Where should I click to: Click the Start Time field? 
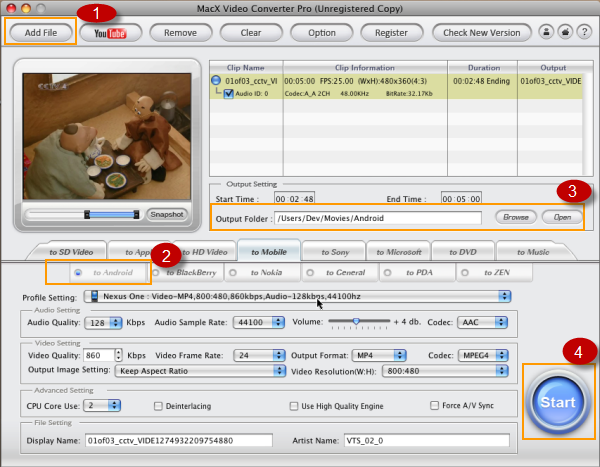tap(294, 199)
